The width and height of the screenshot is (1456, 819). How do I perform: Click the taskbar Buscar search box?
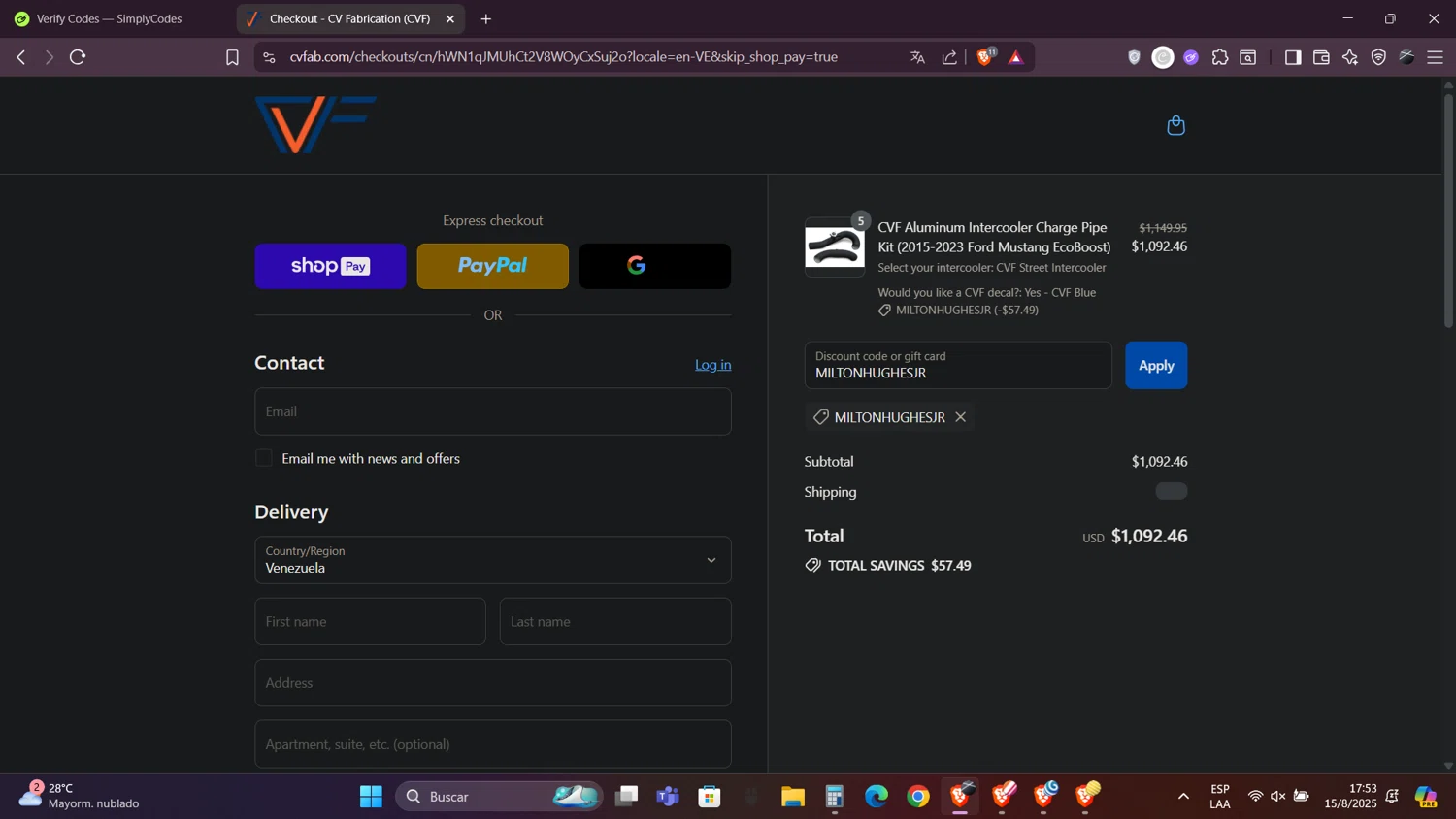pyautogui.click(x=499, y=797)
